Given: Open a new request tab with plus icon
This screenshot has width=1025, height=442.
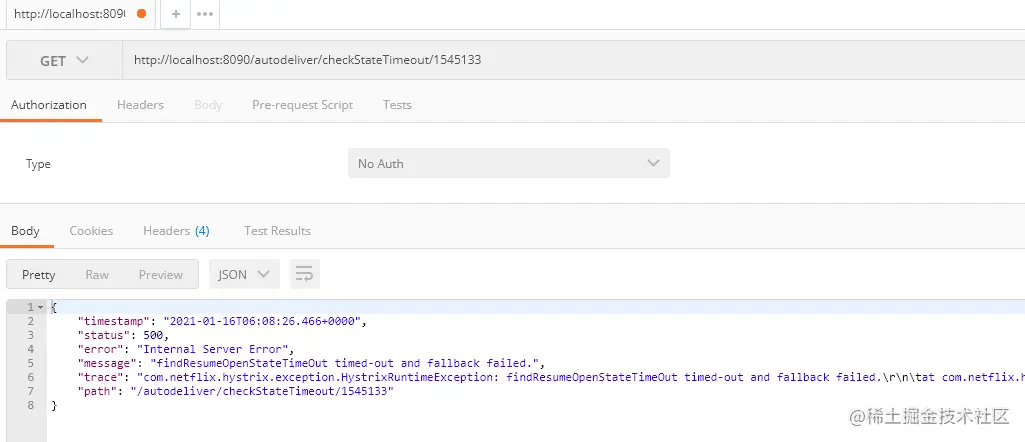Looking at the screenshot, I should [x=176, y=15].
